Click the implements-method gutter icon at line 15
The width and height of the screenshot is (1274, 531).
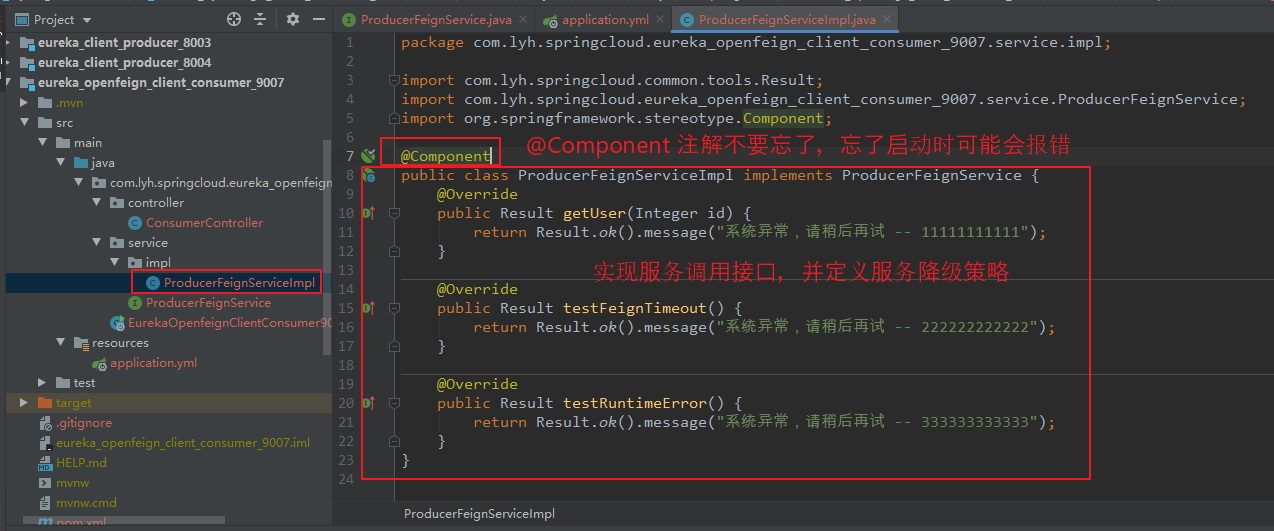point(367,308)
